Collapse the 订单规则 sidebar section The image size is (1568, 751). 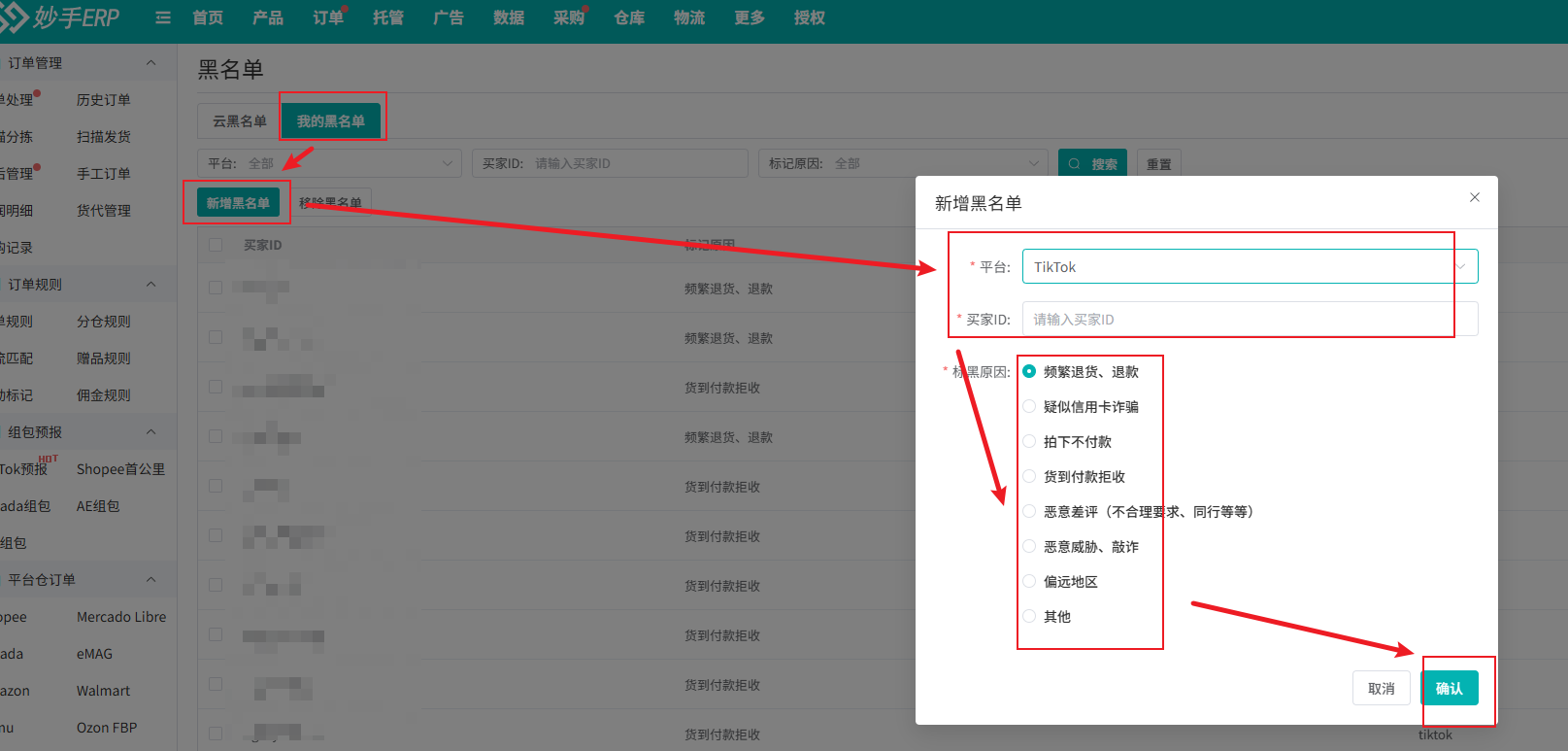[x=150, y=284]
